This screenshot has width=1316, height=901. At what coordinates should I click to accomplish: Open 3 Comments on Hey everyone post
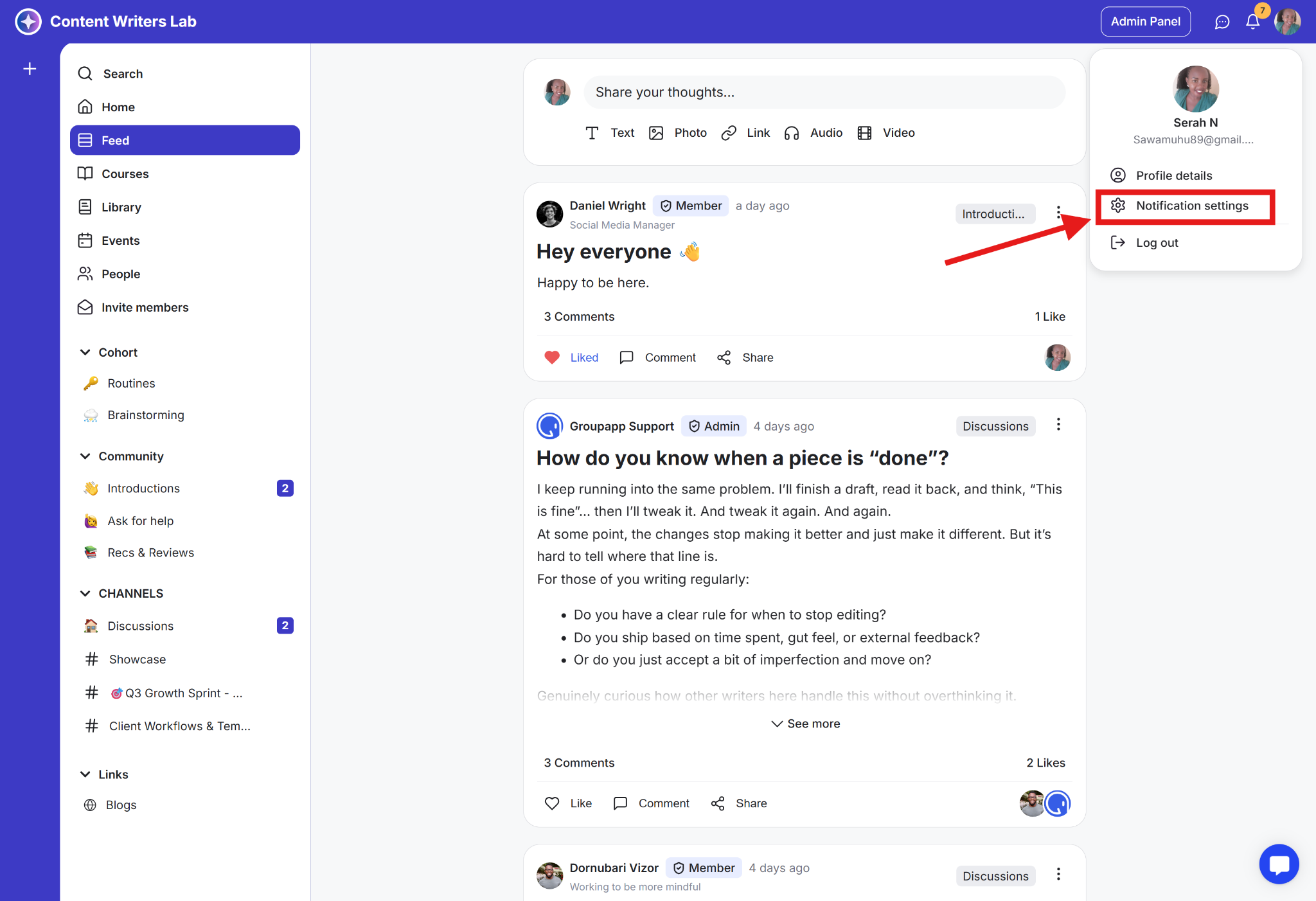(x=579, y=317)
